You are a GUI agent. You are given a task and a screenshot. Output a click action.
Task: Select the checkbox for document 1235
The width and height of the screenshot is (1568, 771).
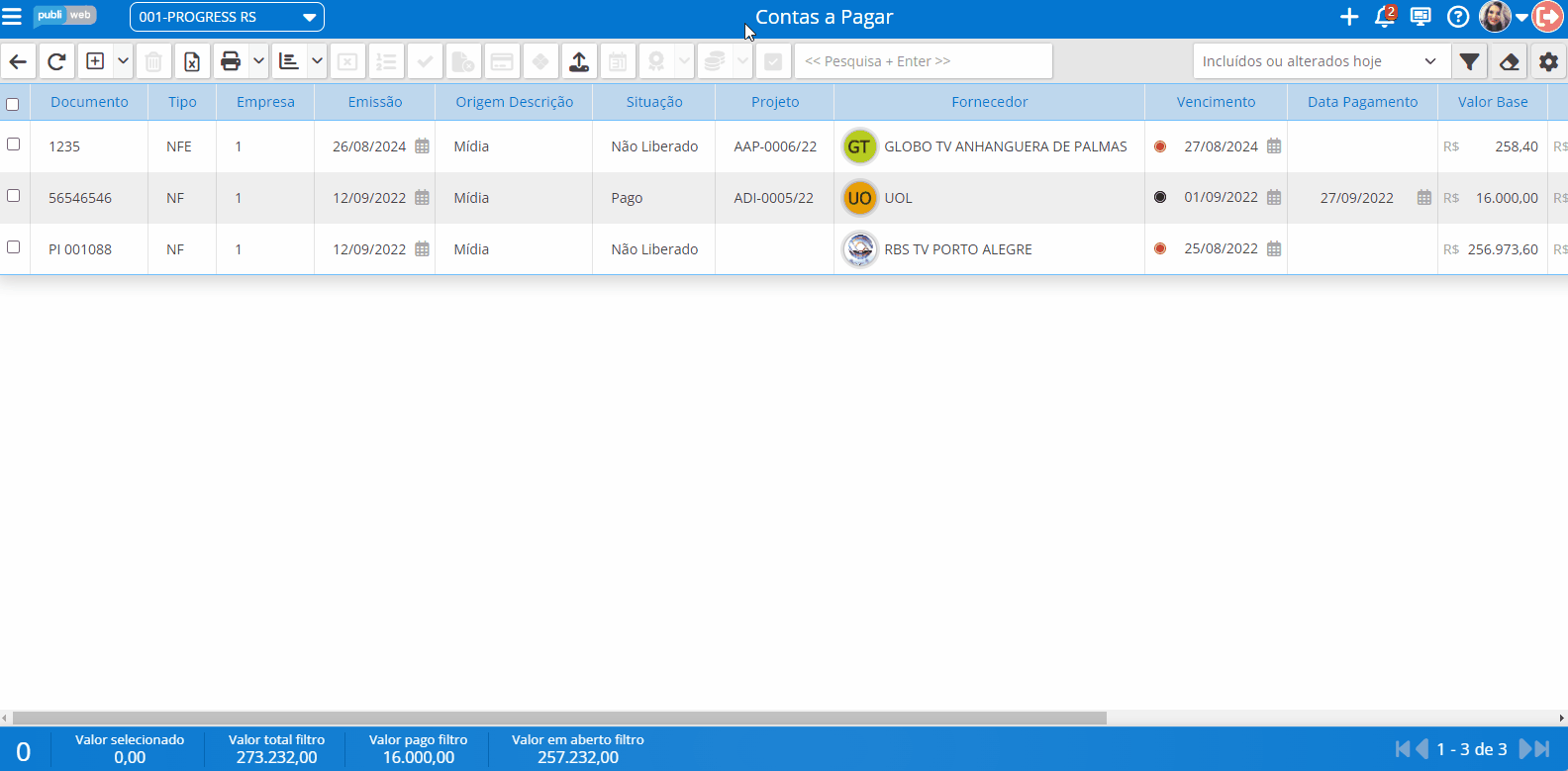pos(14,145)
